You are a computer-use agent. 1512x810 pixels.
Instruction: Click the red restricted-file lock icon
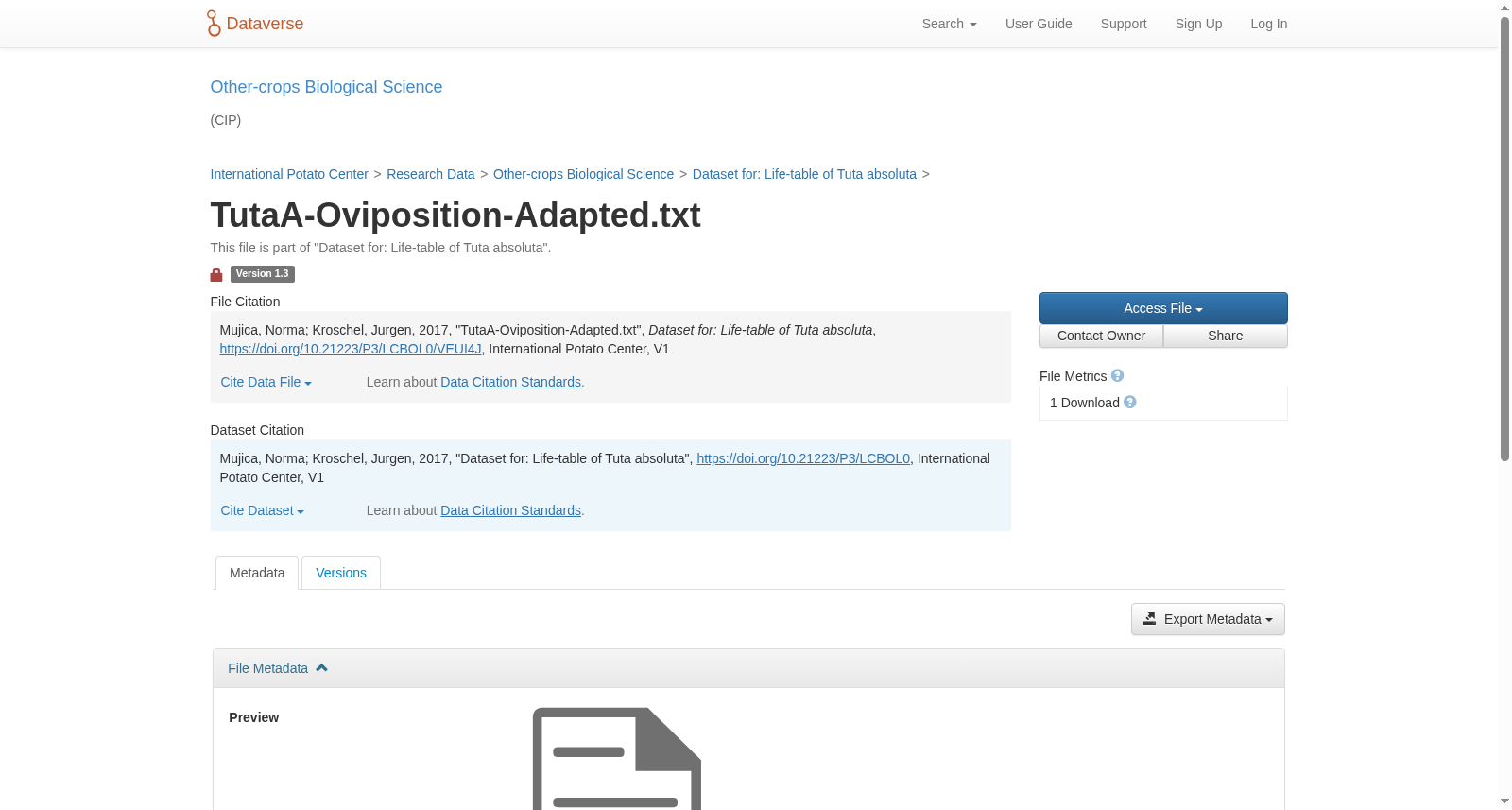coord(216,275)
